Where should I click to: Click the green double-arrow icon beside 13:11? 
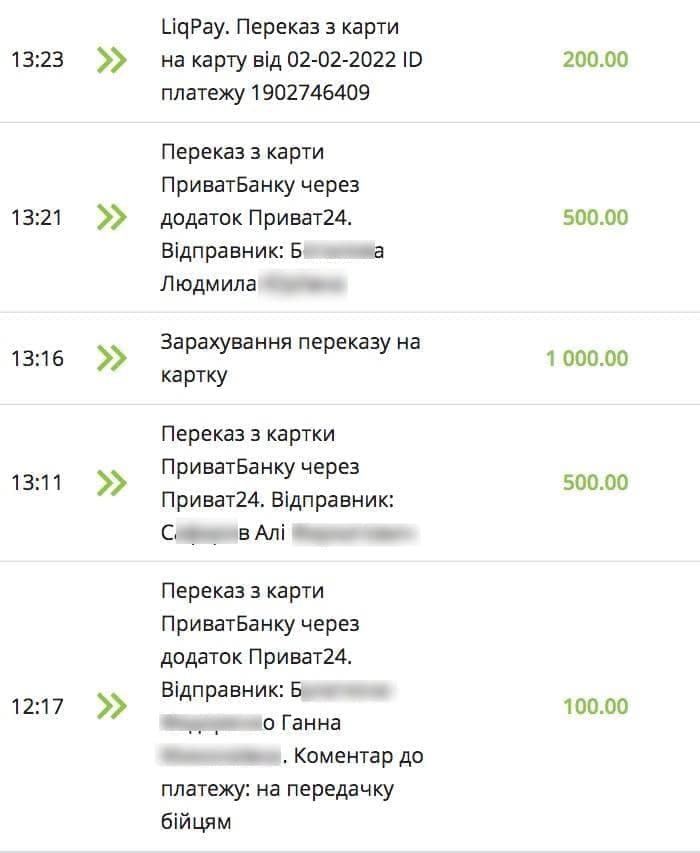pyautogui.click(x=112, y=483)
